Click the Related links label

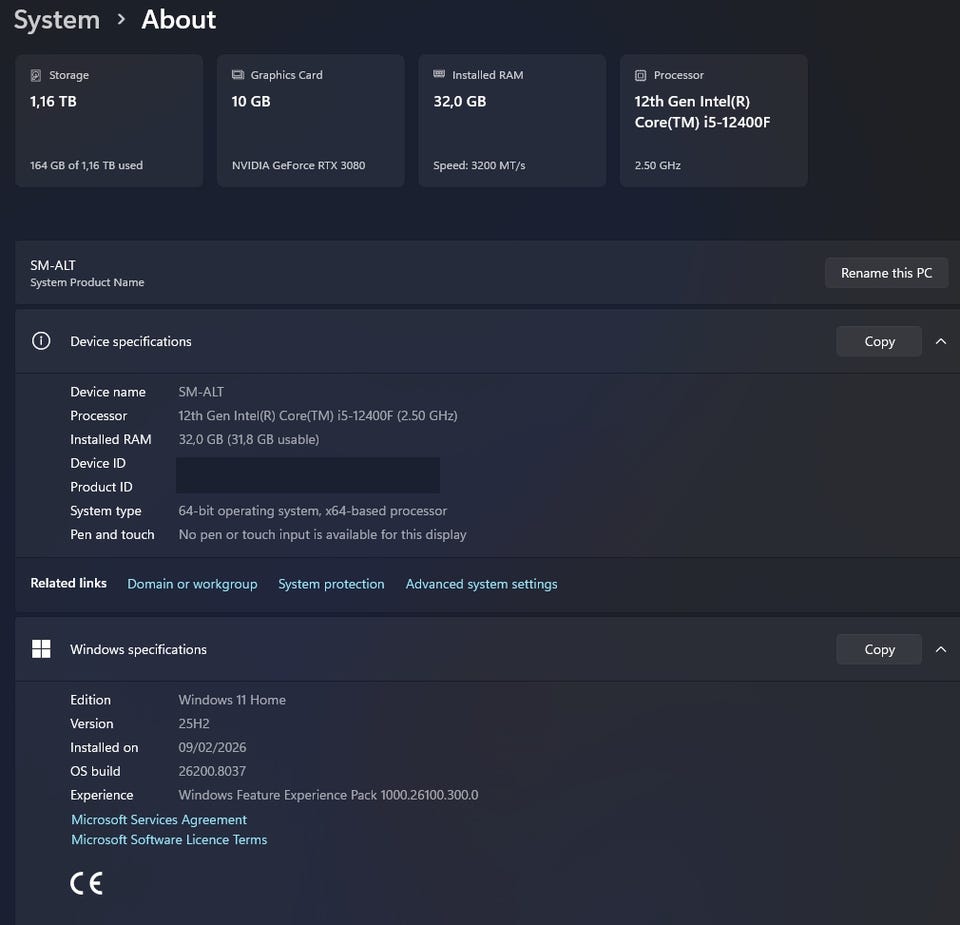click(69, 583)
